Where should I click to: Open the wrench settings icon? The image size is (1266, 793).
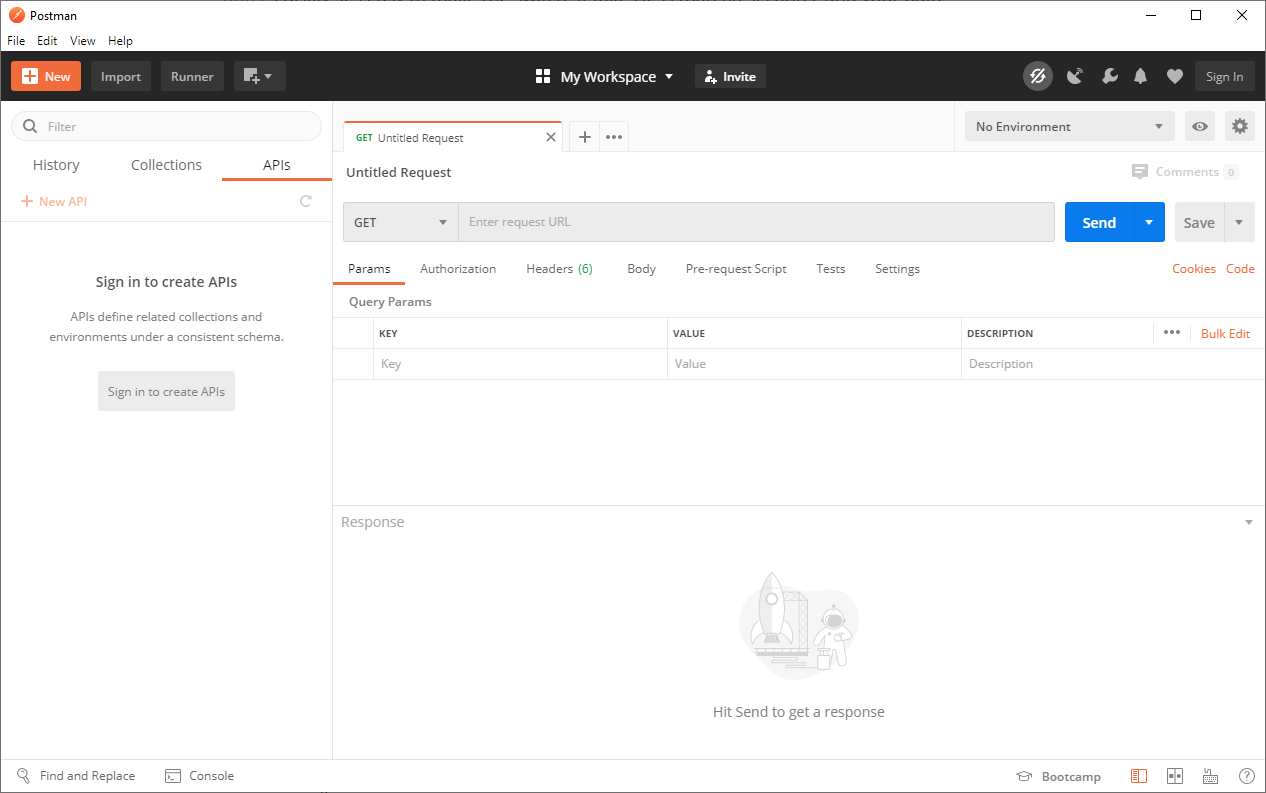coord(1109,76)
